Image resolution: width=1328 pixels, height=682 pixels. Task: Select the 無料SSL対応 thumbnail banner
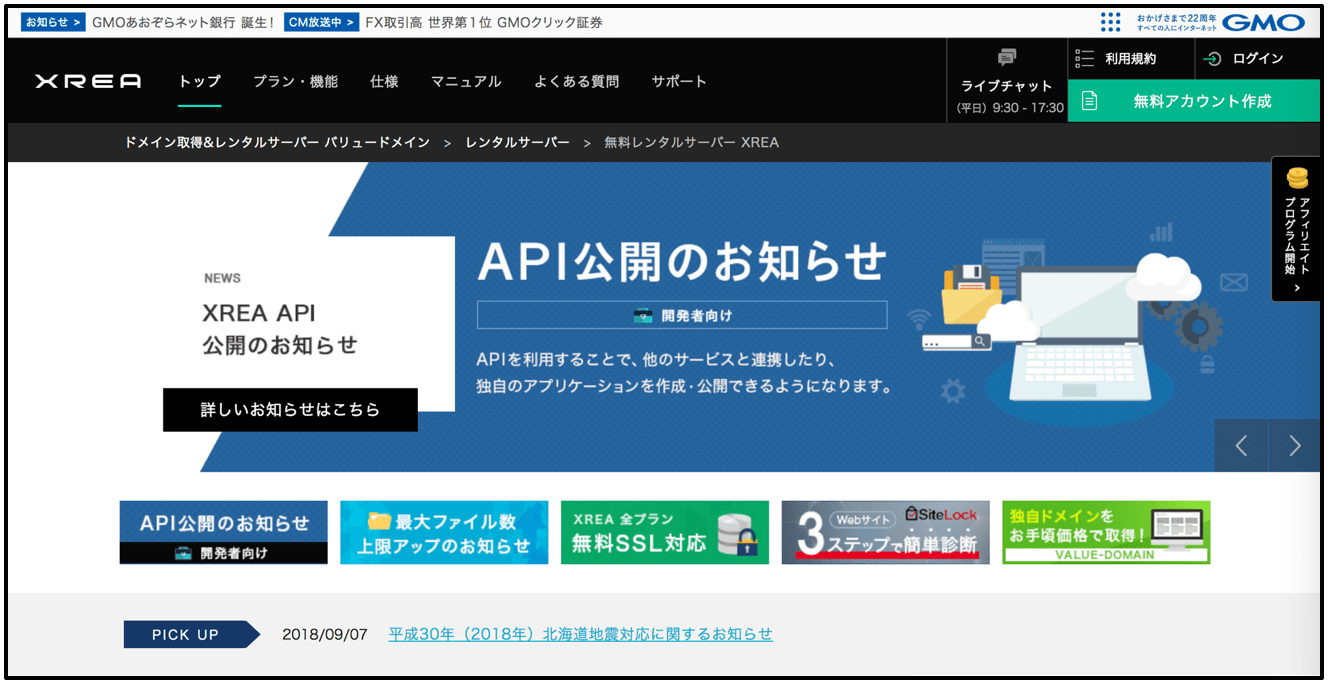[x=665, y=532]
